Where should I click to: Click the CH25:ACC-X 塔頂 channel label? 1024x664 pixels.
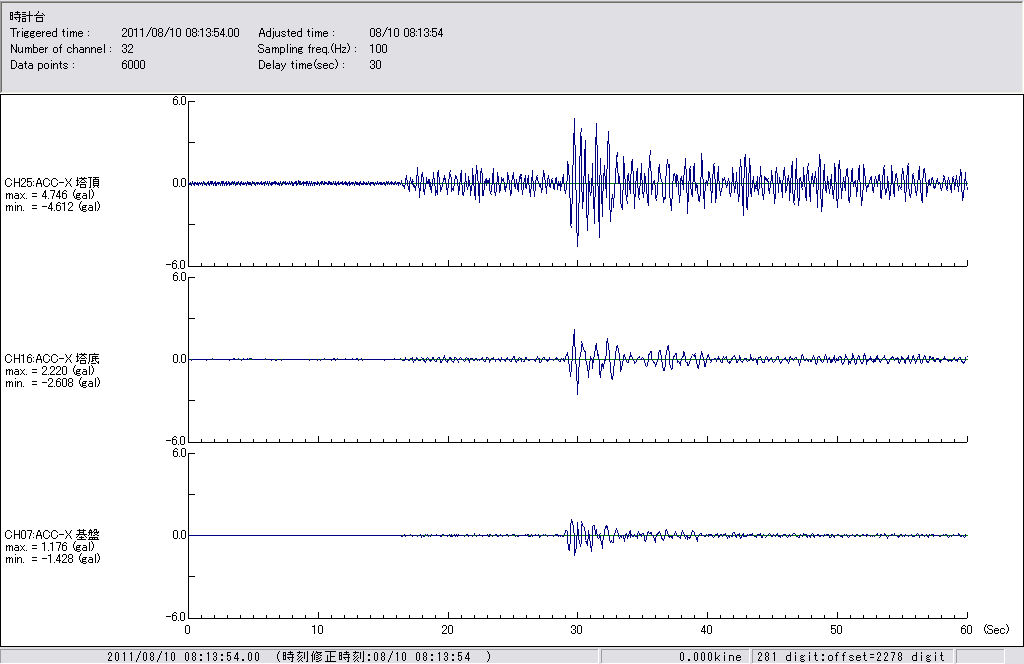[52, 183]
